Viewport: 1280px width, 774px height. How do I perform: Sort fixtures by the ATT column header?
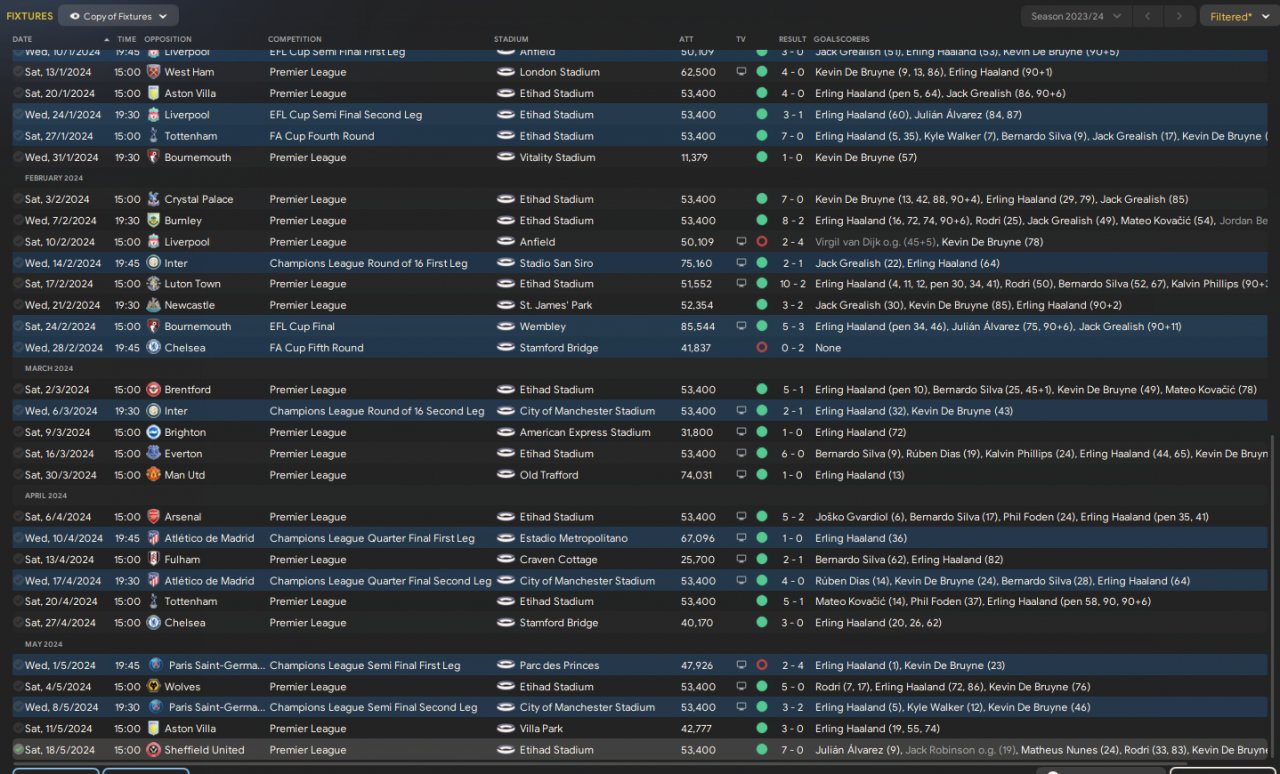[686, 39]
